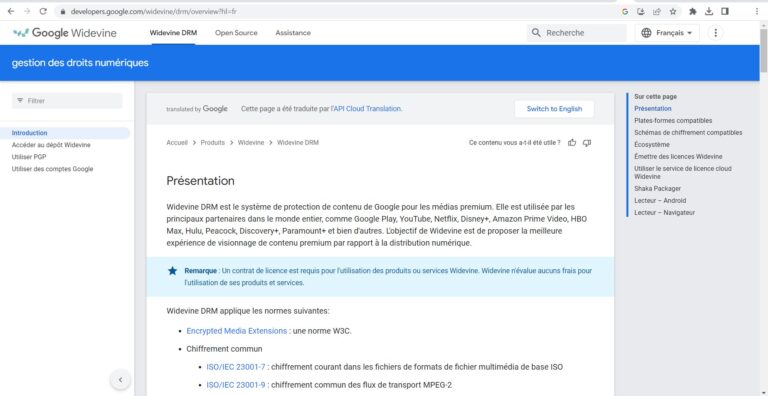The width and height of the screenshot is (768, 396).
Task: Open the Encrypted Media Extensions link
Action: coord(237,331)
